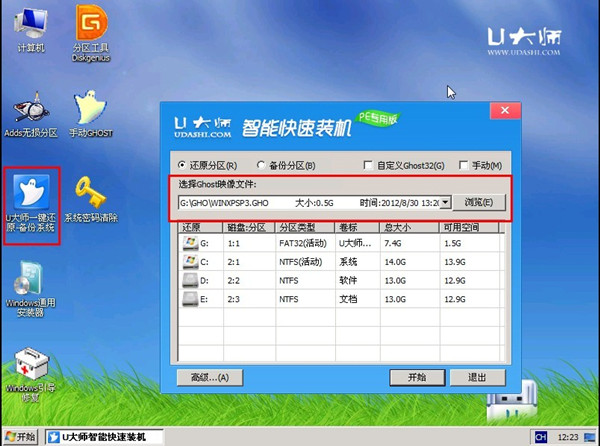Select the U大师一键还原备份系统 icon
The height and width of the screenshot is (446, 600).
point(29,195)
